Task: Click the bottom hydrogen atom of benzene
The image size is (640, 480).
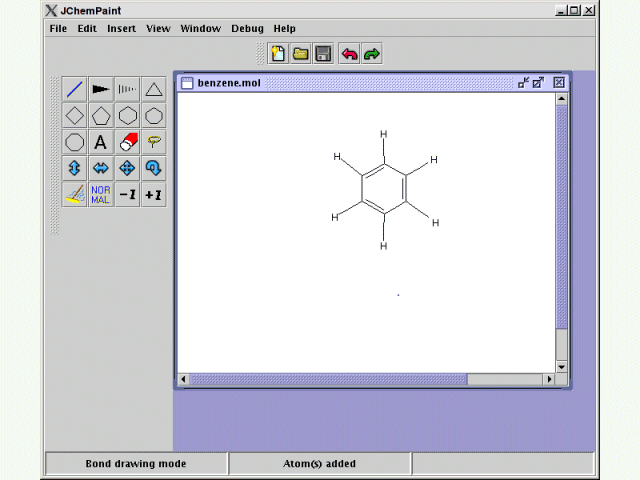Action: (384, 246)
